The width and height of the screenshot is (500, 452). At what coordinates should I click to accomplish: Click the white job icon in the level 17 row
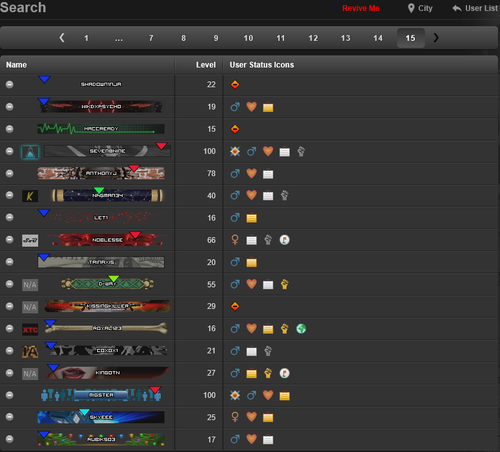268,440
